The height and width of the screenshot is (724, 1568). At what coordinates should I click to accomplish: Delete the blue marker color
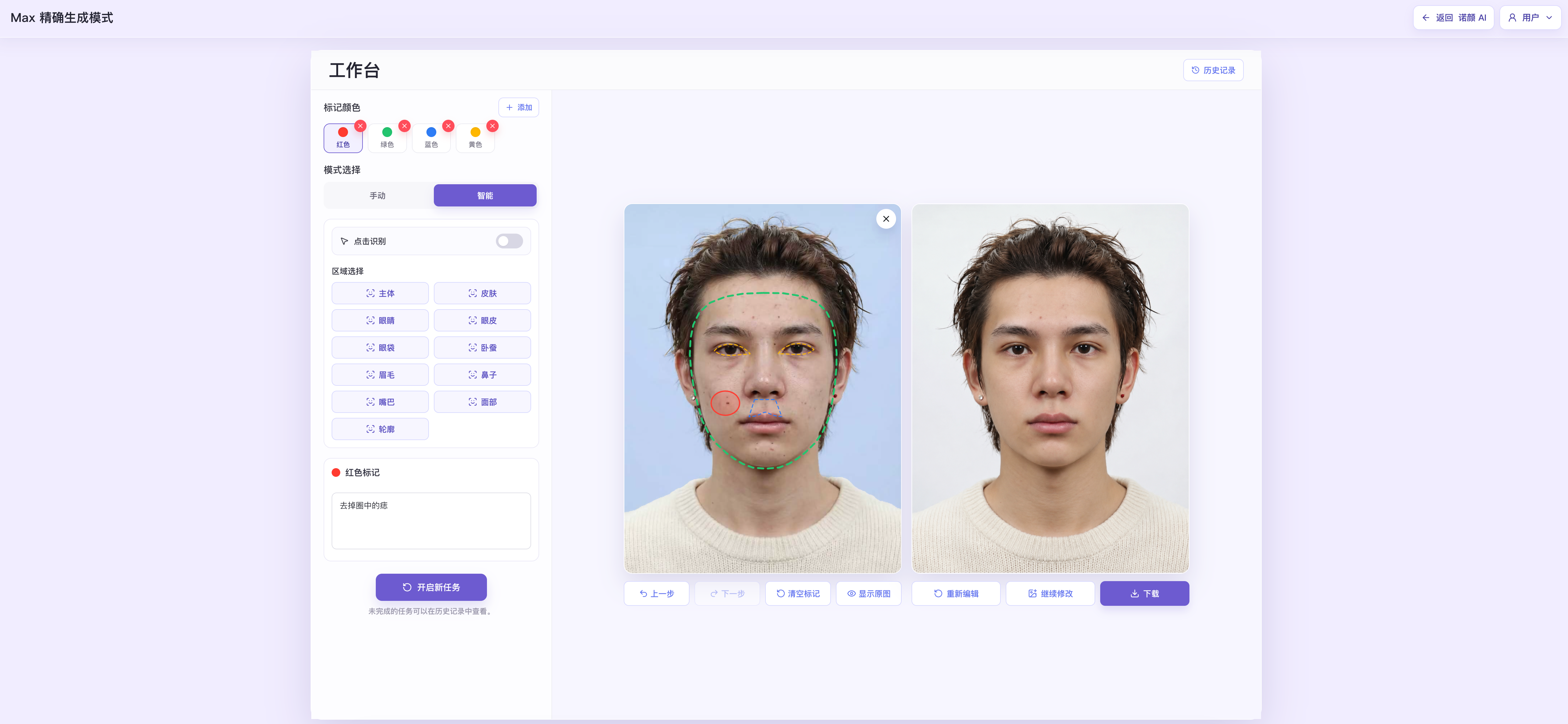tap(449, 126)
